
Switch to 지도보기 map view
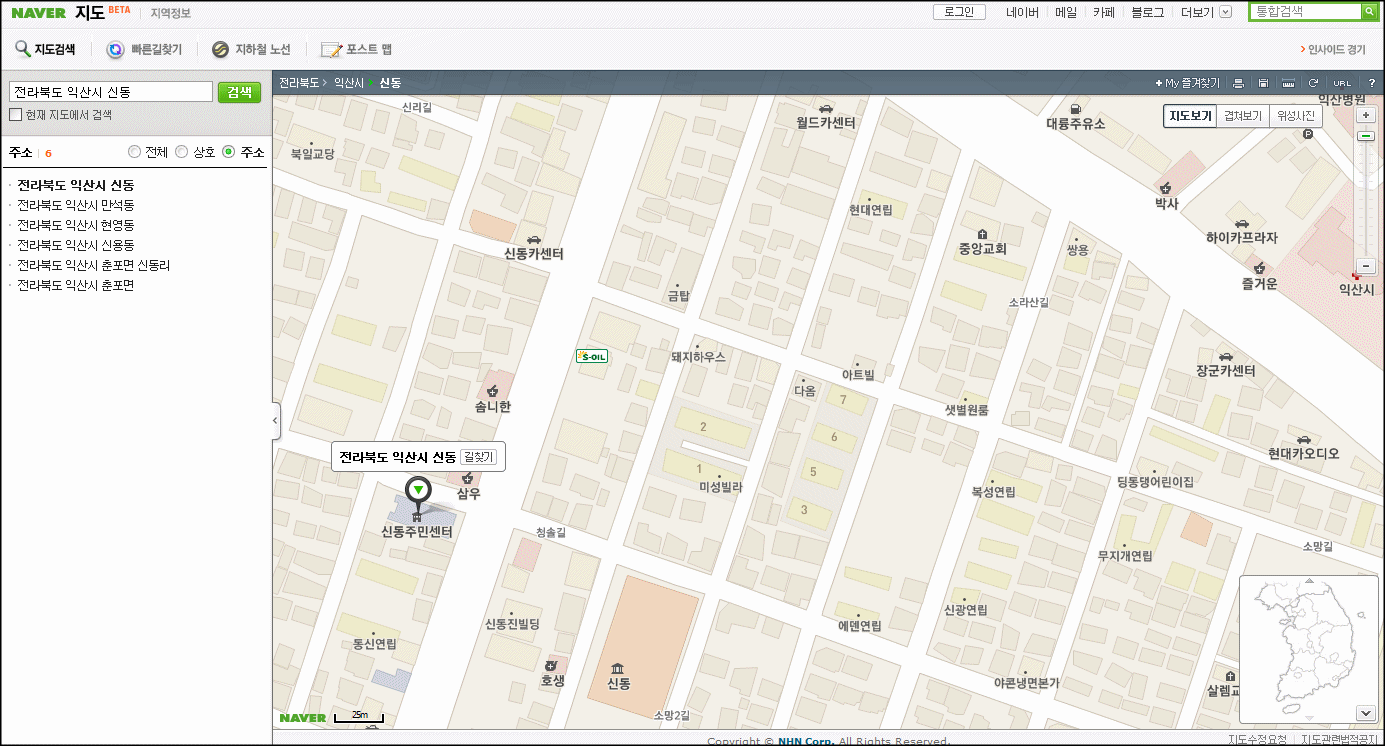(1190, 116)
